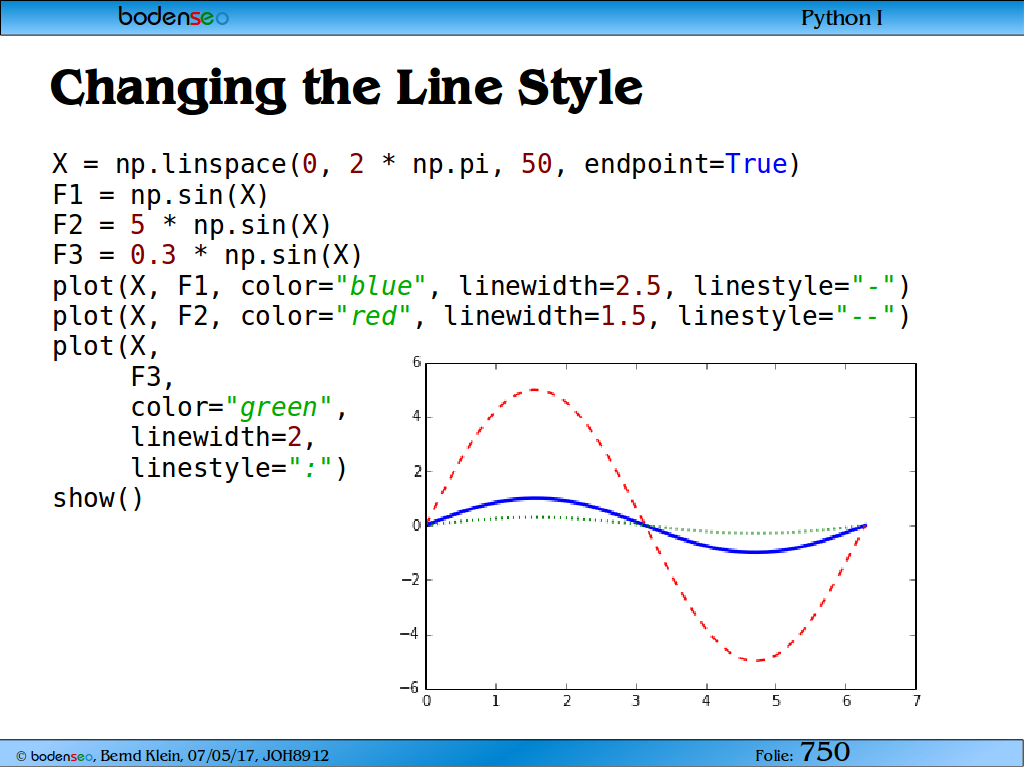Image resolution: width=1024 pixels, height=768 pixels.
Task: Click the plot line with color="blue"
Action: pos(481,286)
